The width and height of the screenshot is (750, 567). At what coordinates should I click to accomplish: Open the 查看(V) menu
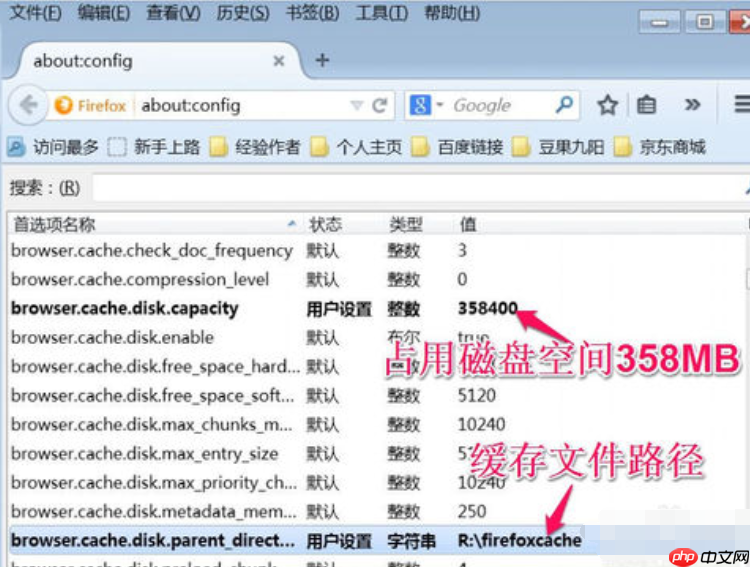pyautogui.click(x=173, y=13)
